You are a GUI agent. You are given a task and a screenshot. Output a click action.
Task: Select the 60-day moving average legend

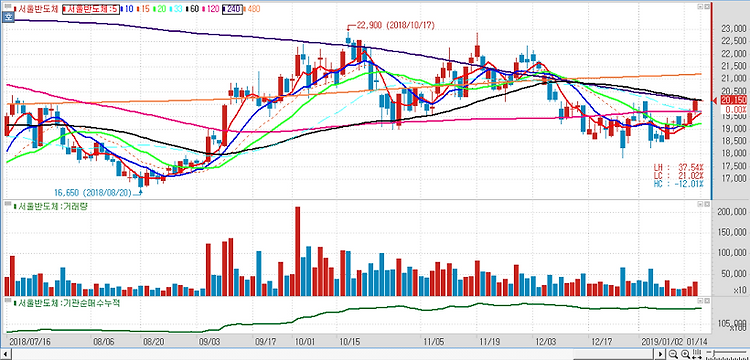(x=192, y=9)
